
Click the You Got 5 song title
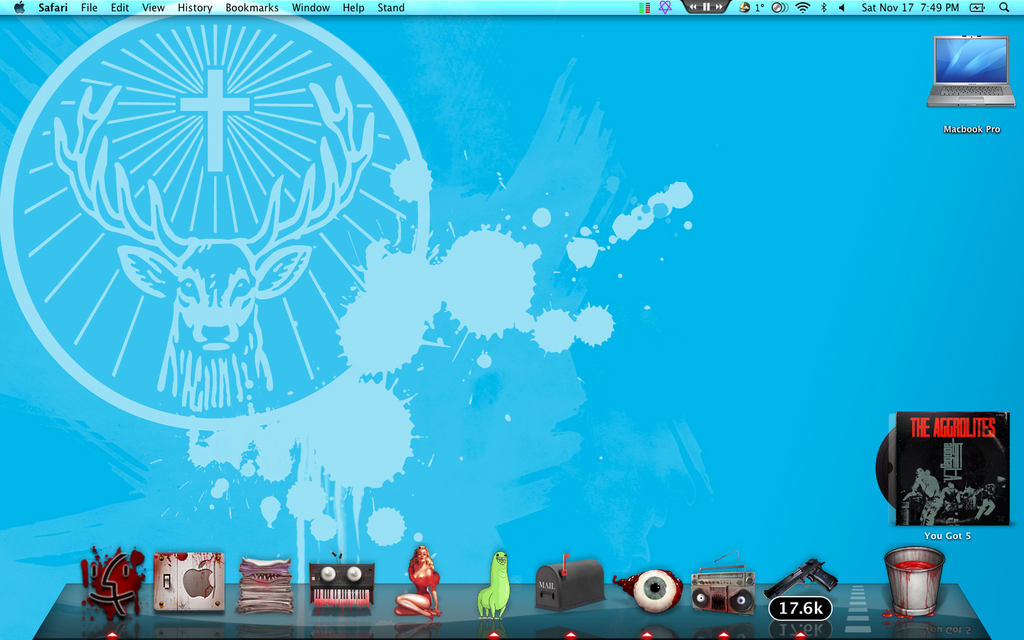pyautogui.click(x=947, y=536)
